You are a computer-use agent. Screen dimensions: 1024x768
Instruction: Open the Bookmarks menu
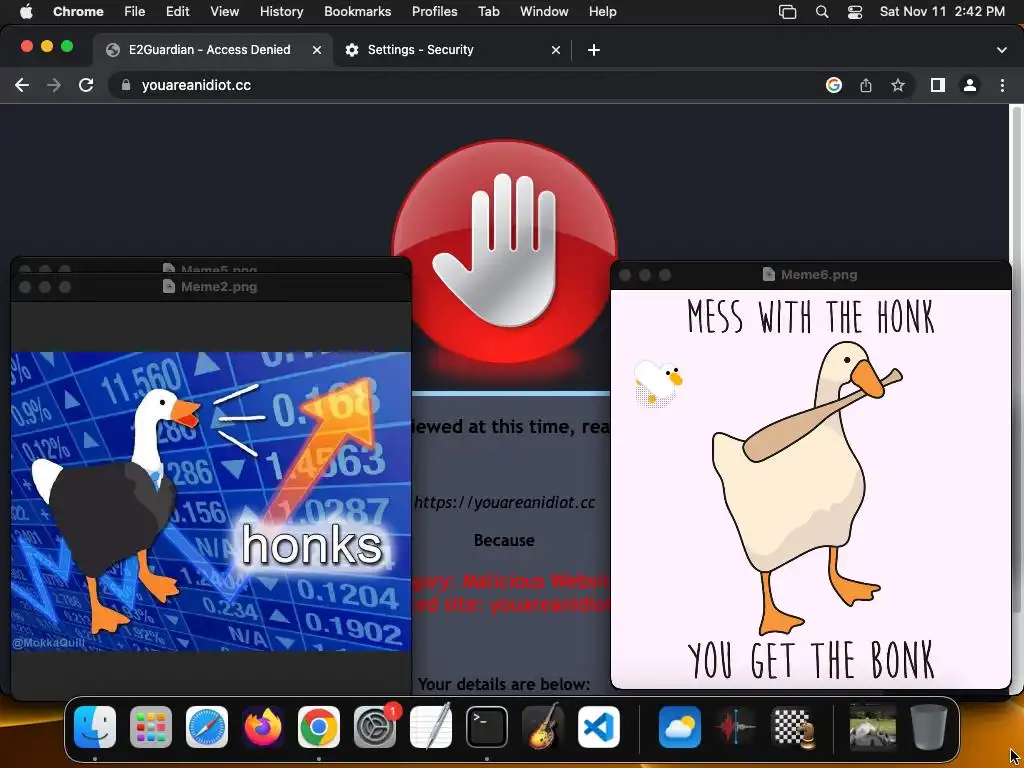357,11
